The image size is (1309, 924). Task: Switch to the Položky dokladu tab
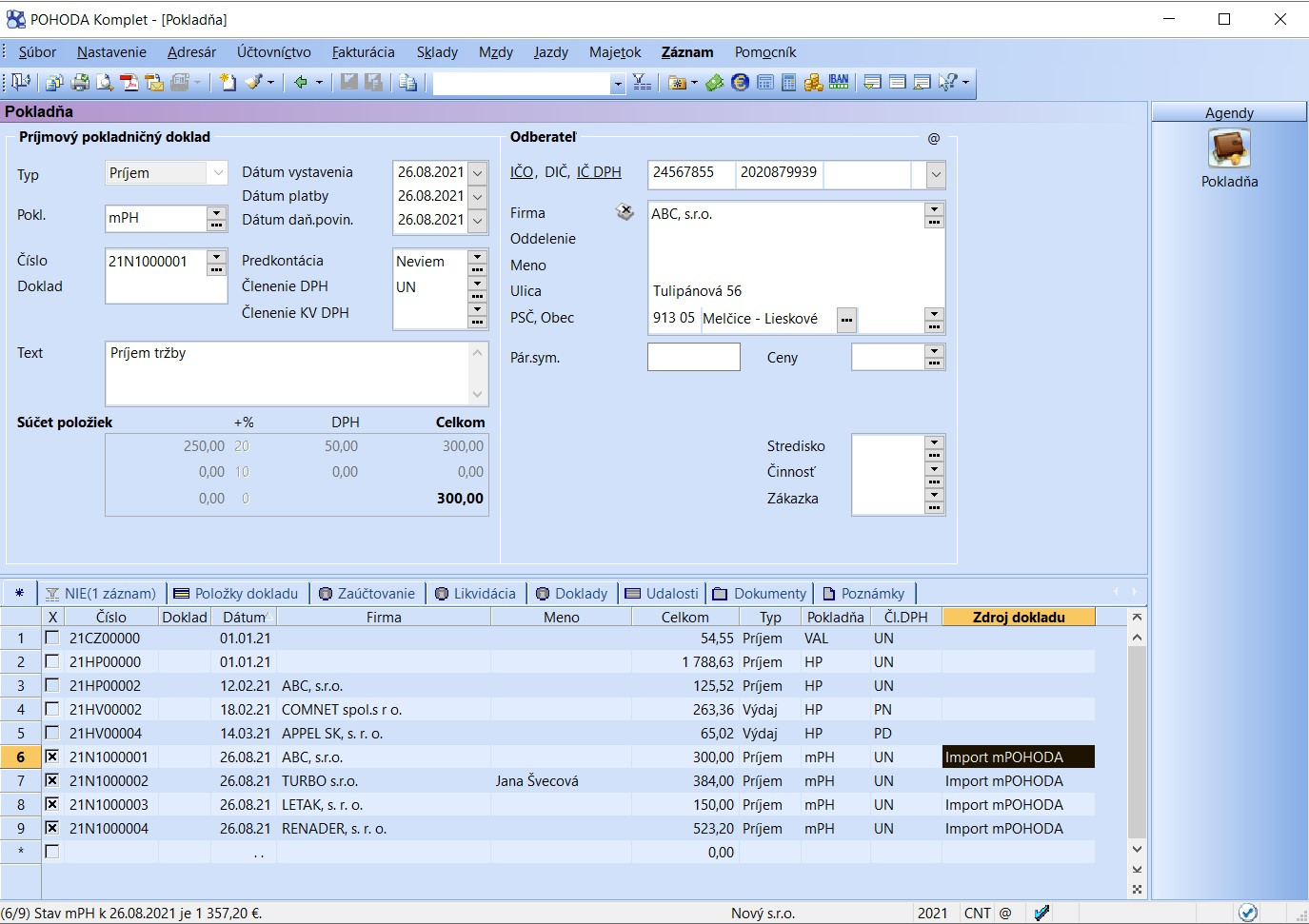pos(236,593)
